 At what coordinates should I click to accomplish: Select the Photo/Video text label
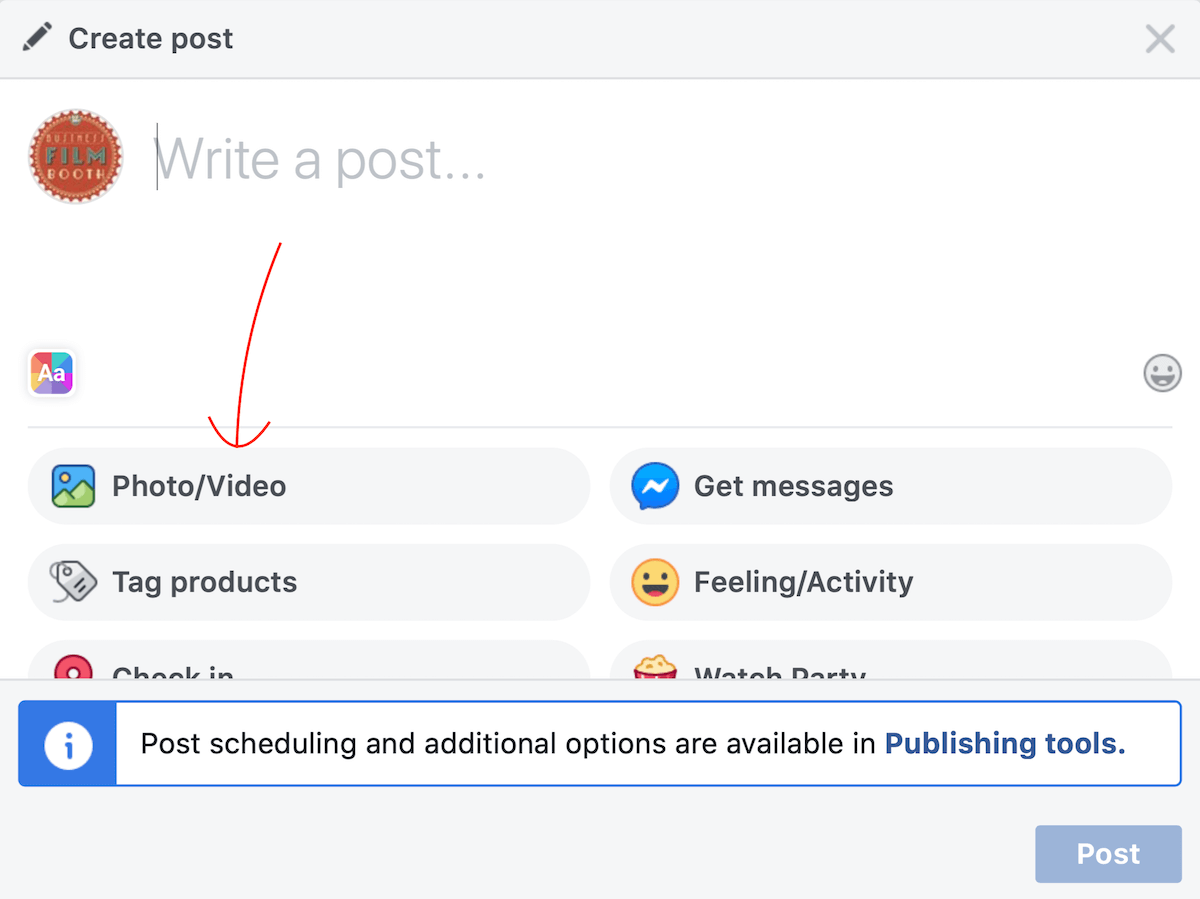pyautogui.click(x=199, y=486)
